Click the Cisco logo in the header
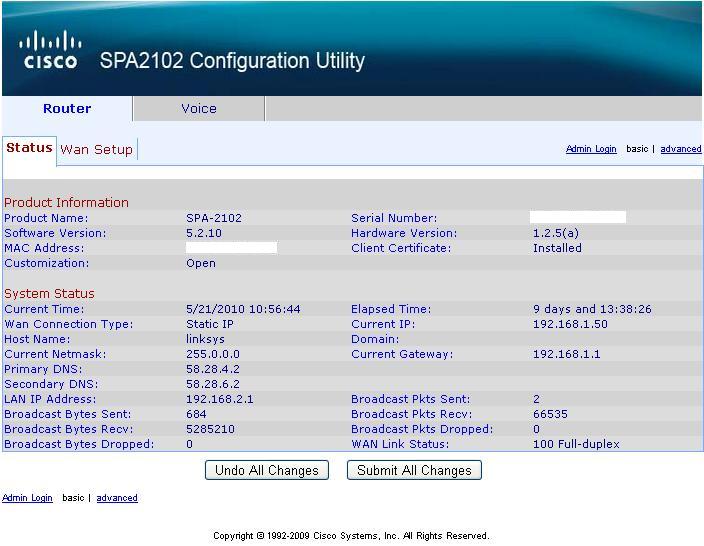Screen dimensions: 704x546 (x=50, y=50)
